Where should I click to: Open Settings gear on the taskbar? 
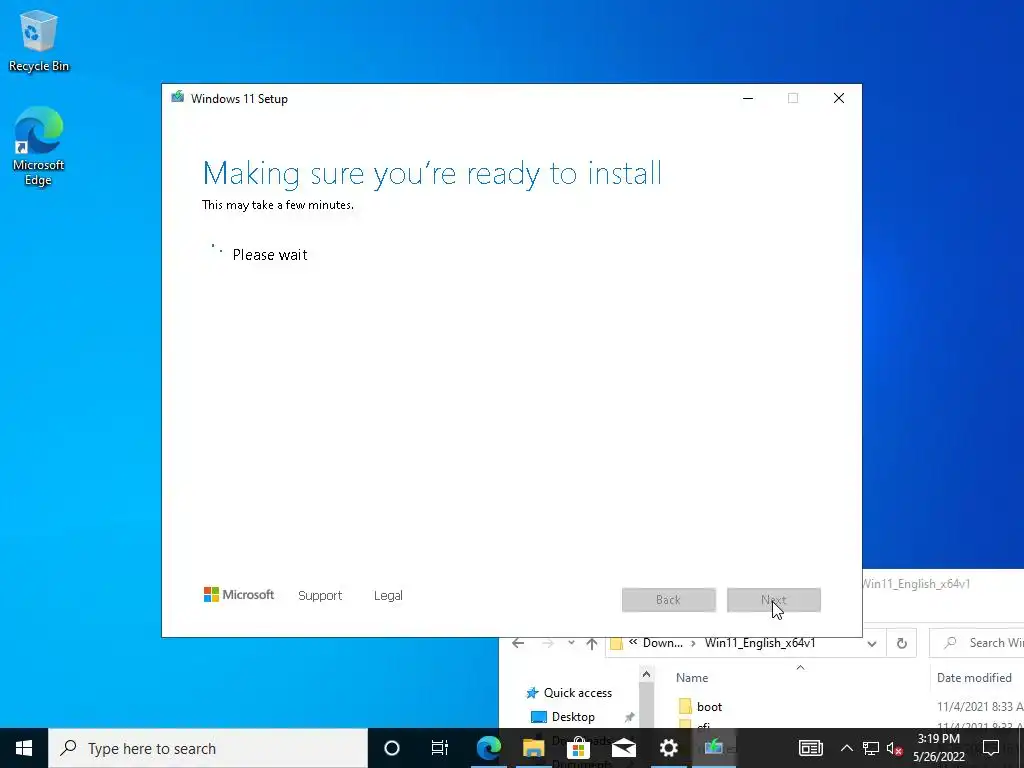point(669,748)
